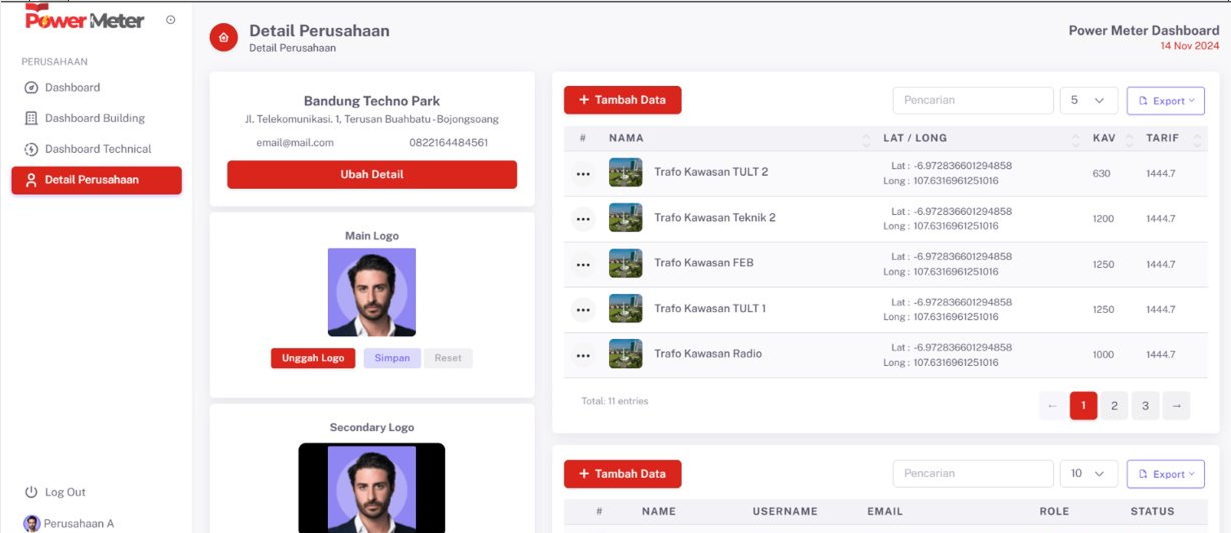Image resolution: width=1231 pixels, height=533 pixels.
Task: Click thumbnail of Trafo Kawasan Radio
Action: point(626,354)
